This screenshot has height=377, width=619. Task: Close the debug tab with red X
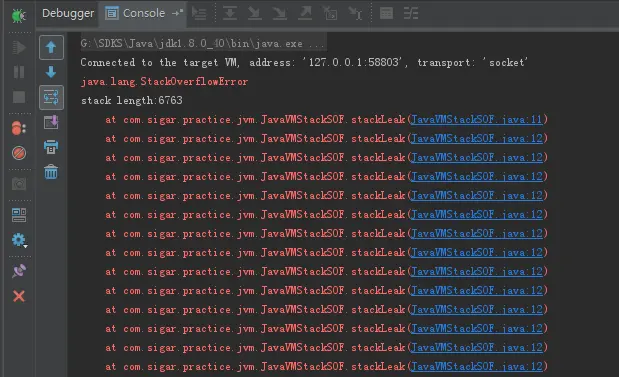tap(19, 296)
